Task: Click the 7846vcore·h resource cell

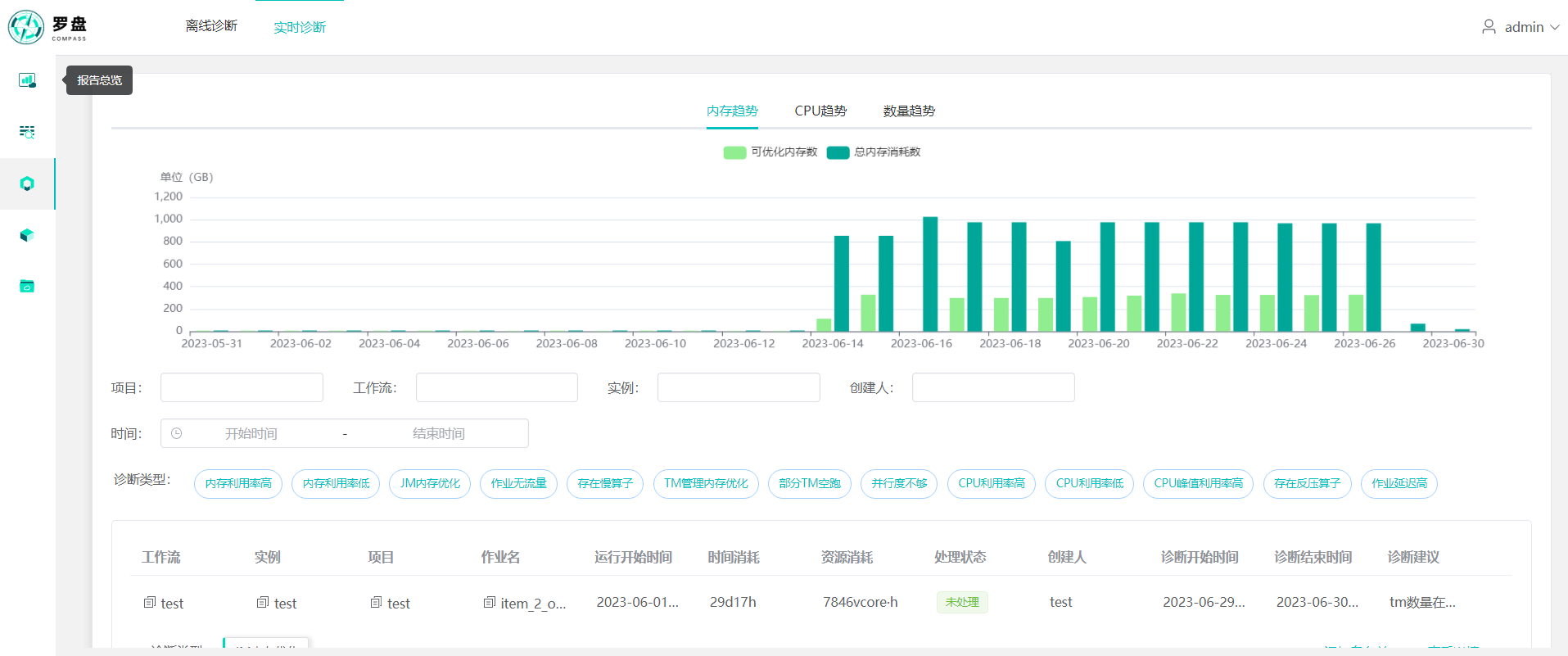Action: point(860,602)
